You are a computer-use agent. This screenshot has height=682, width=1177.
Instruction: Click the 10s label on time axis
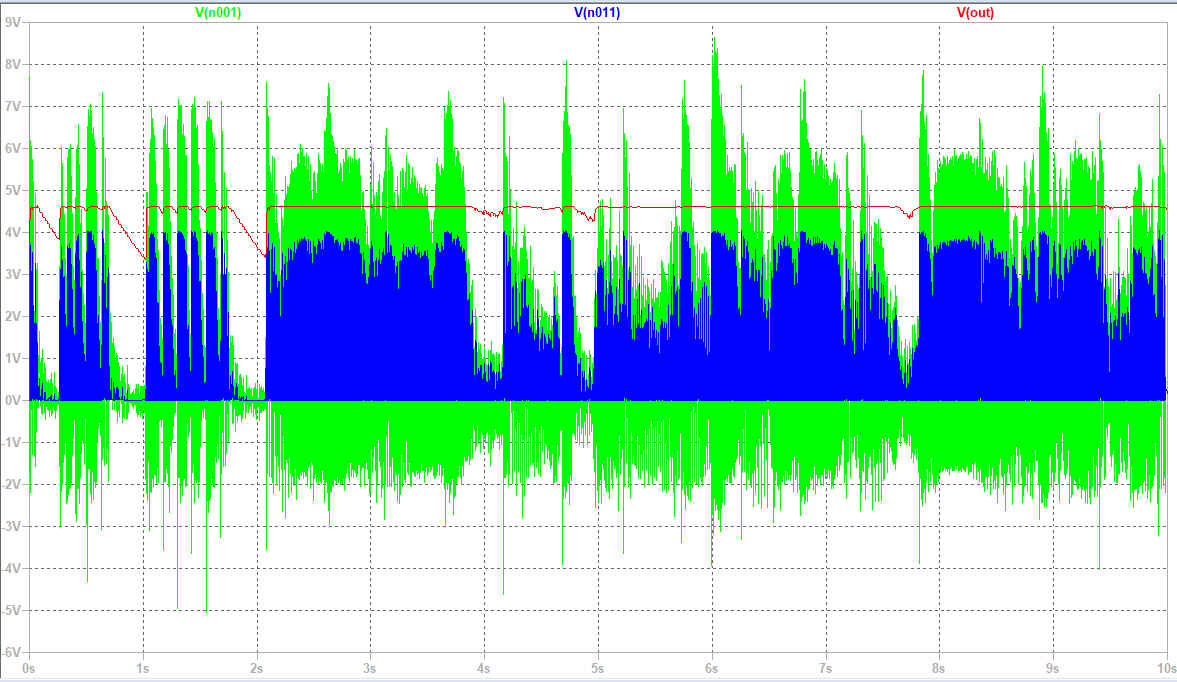1164,666
